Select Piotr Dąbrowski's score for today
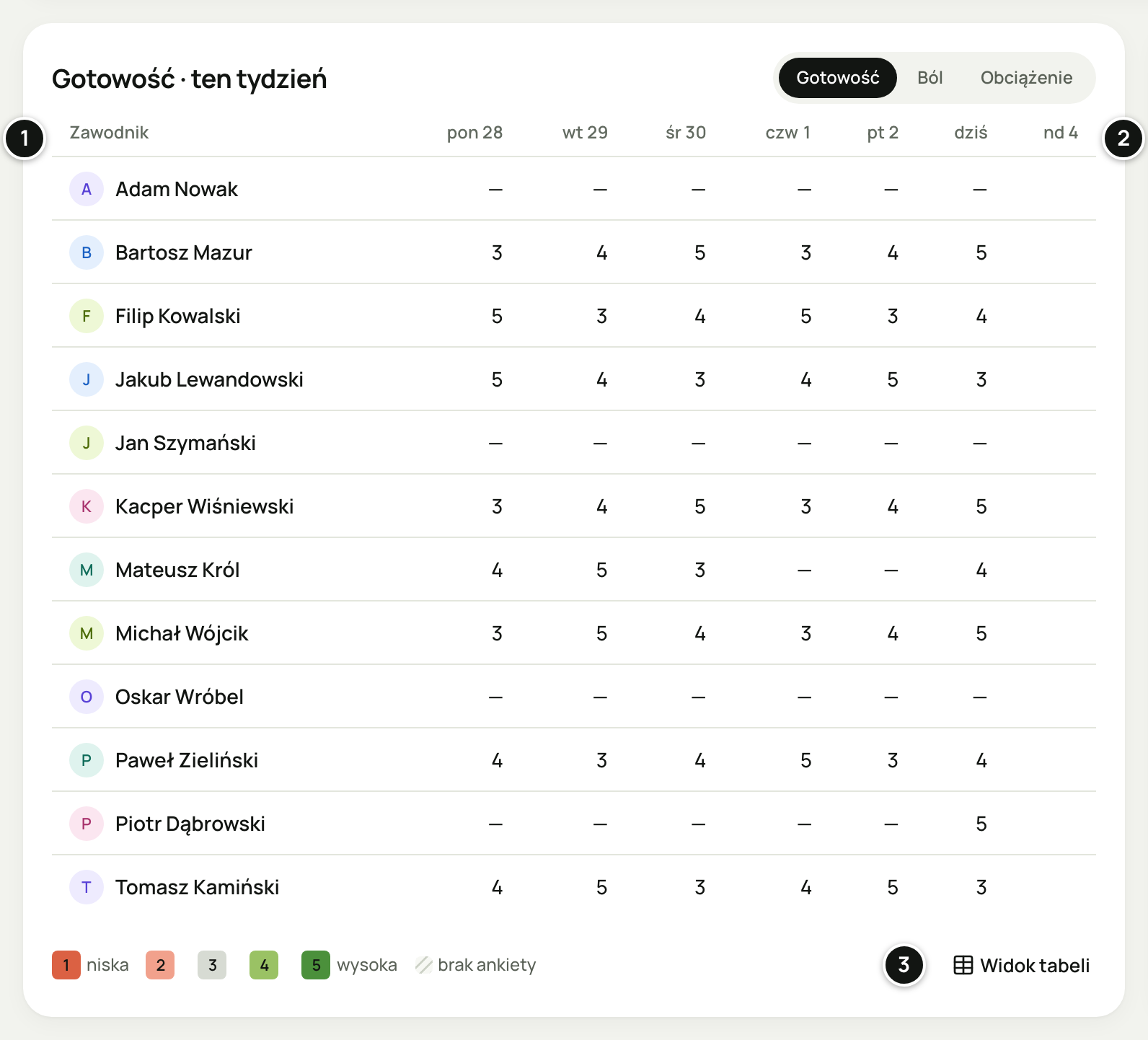The height and width of the screenshot is (1040, 1148). 981,824
